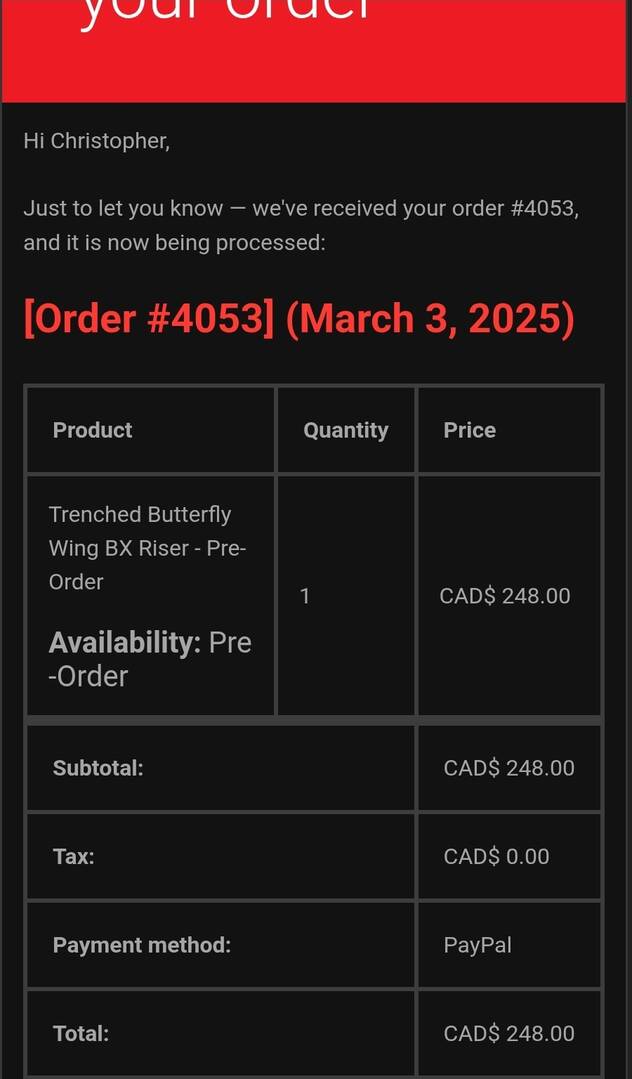The height and width of the screenshot is (1079, 632).
Task: Click the product row price CAD$ 248.00
Action: point(504,596)
